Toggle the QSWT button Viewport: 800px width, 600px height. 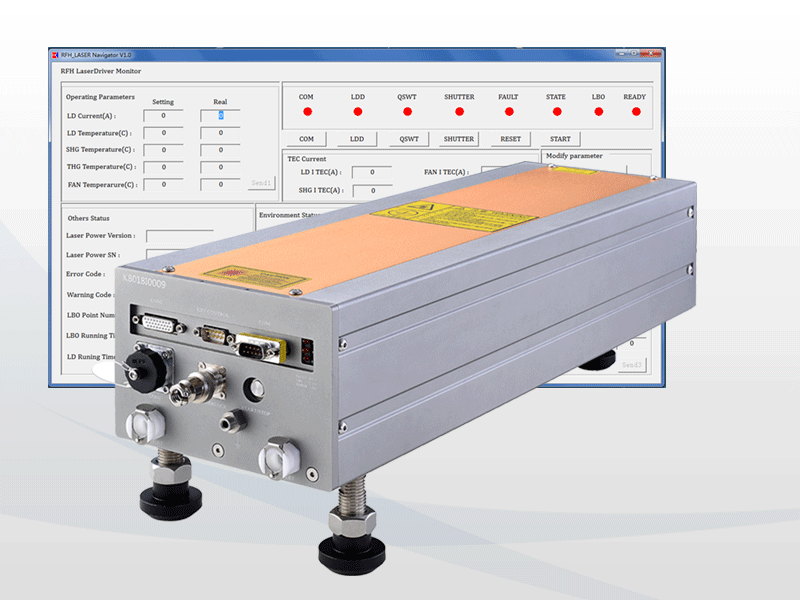(x=409, y=139)
